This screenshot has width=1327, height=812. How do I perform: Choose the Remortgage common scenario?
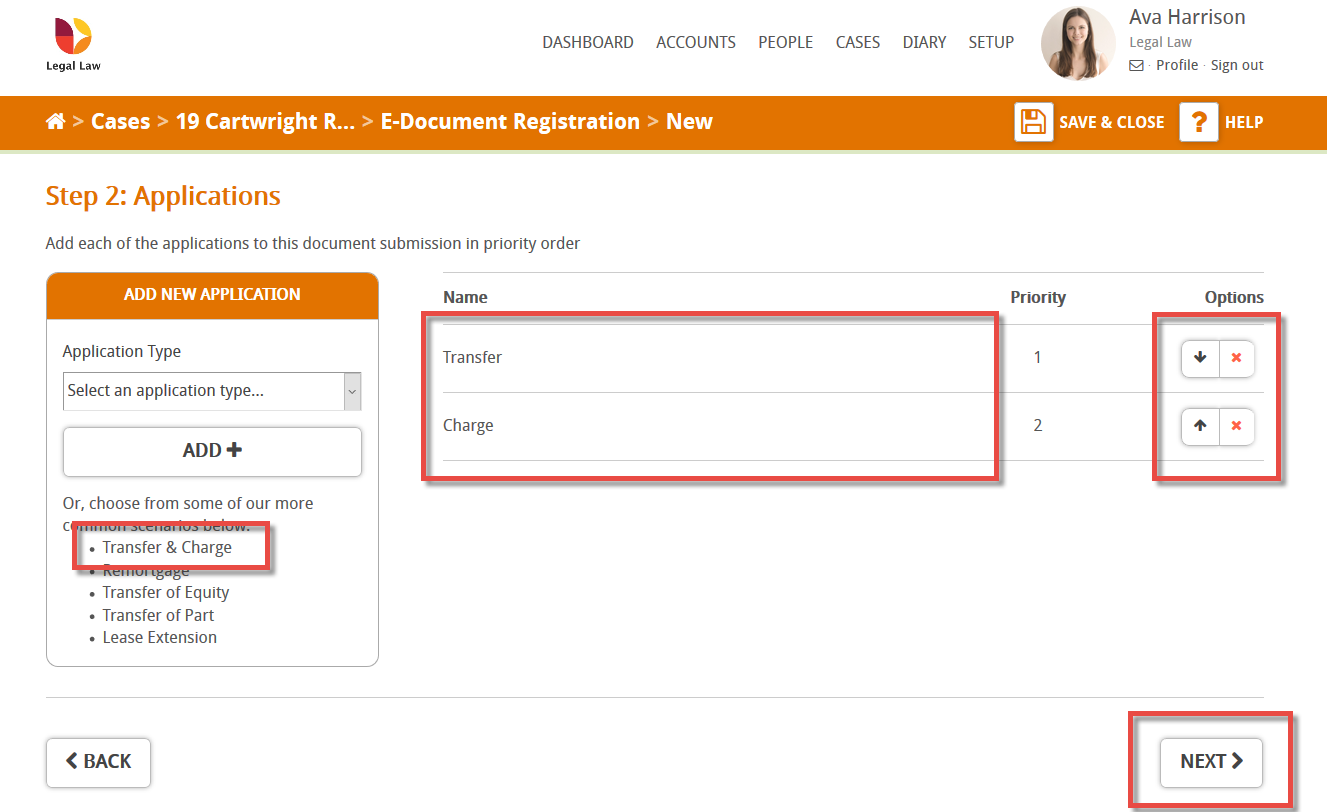tap(145, 569)
